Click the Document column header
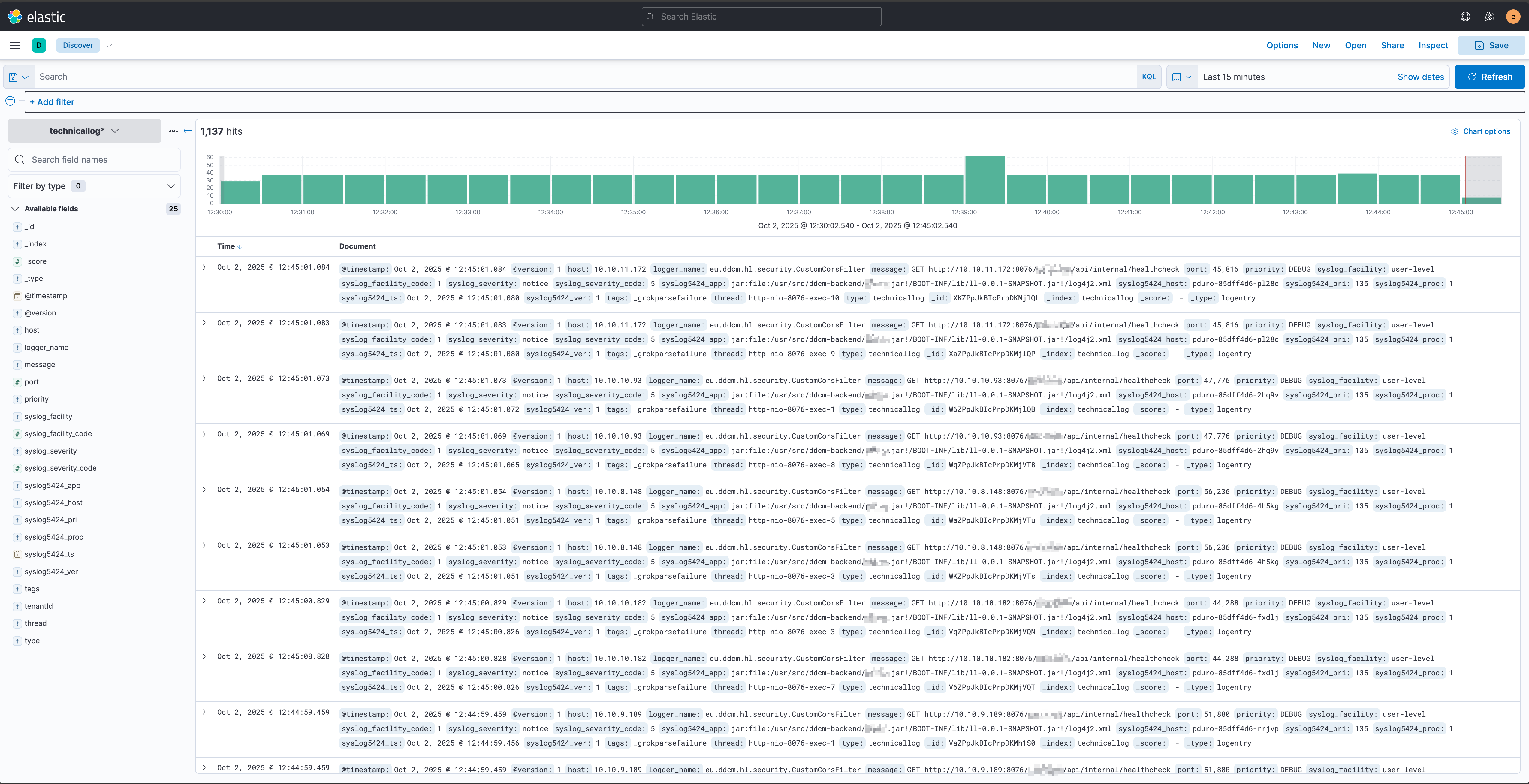 pos(357,246)
